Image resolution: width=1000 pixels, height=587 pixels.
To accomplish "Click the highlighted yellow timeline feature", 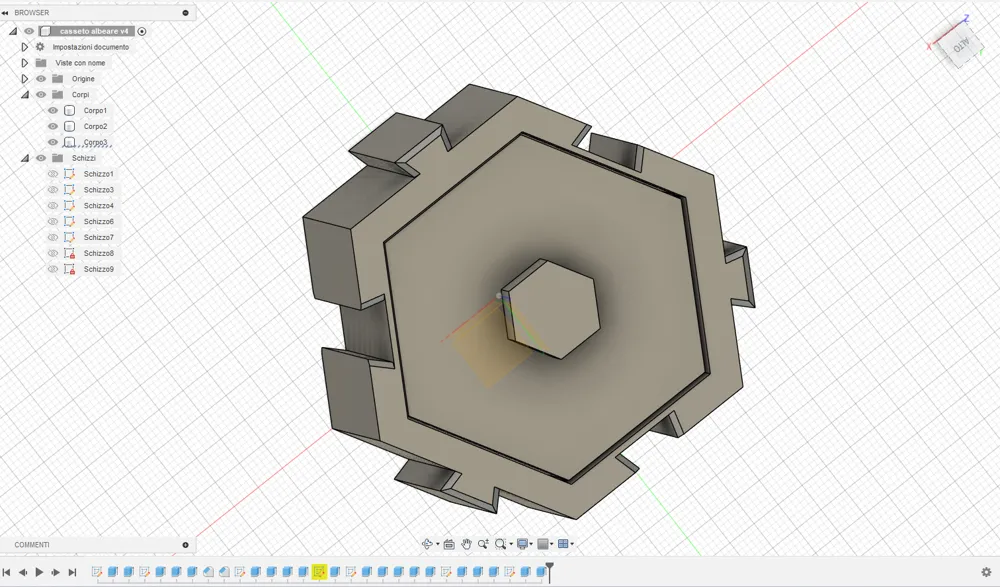I will (x=319, y=572).
